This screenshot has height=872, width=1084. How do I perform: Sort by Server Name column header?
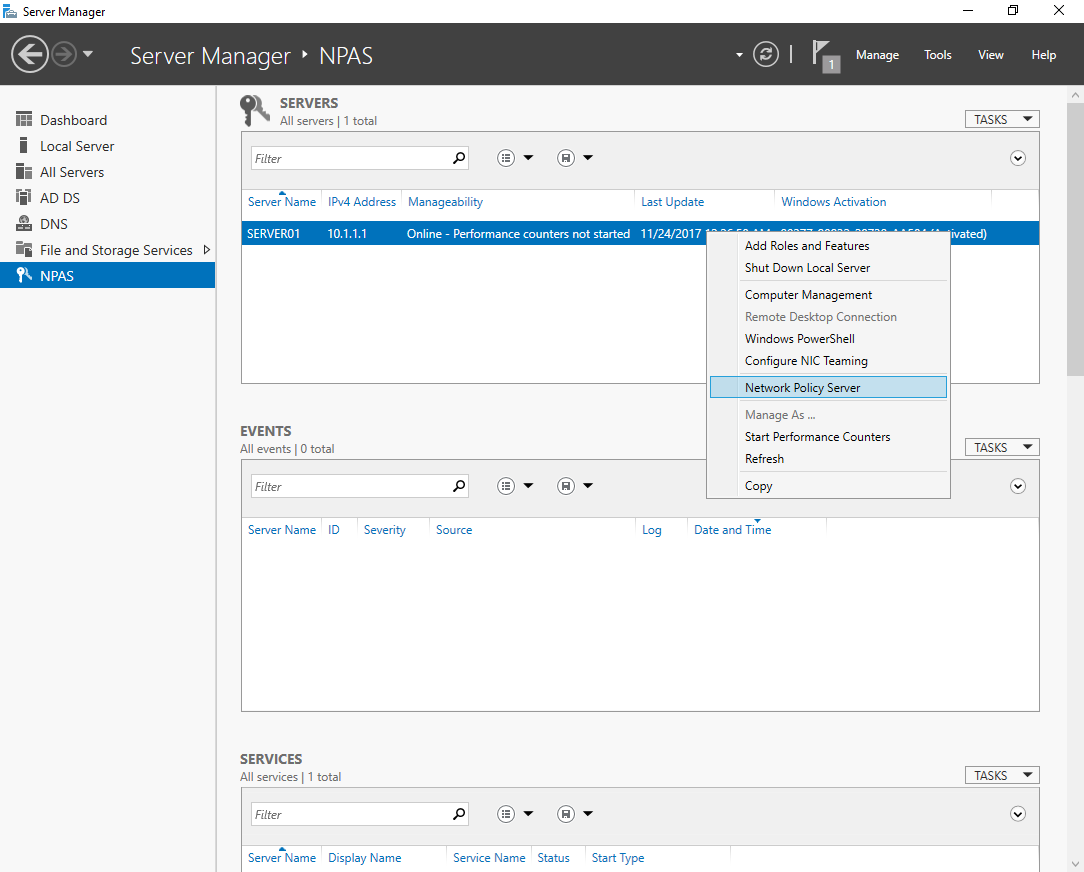tap(281, 202)
